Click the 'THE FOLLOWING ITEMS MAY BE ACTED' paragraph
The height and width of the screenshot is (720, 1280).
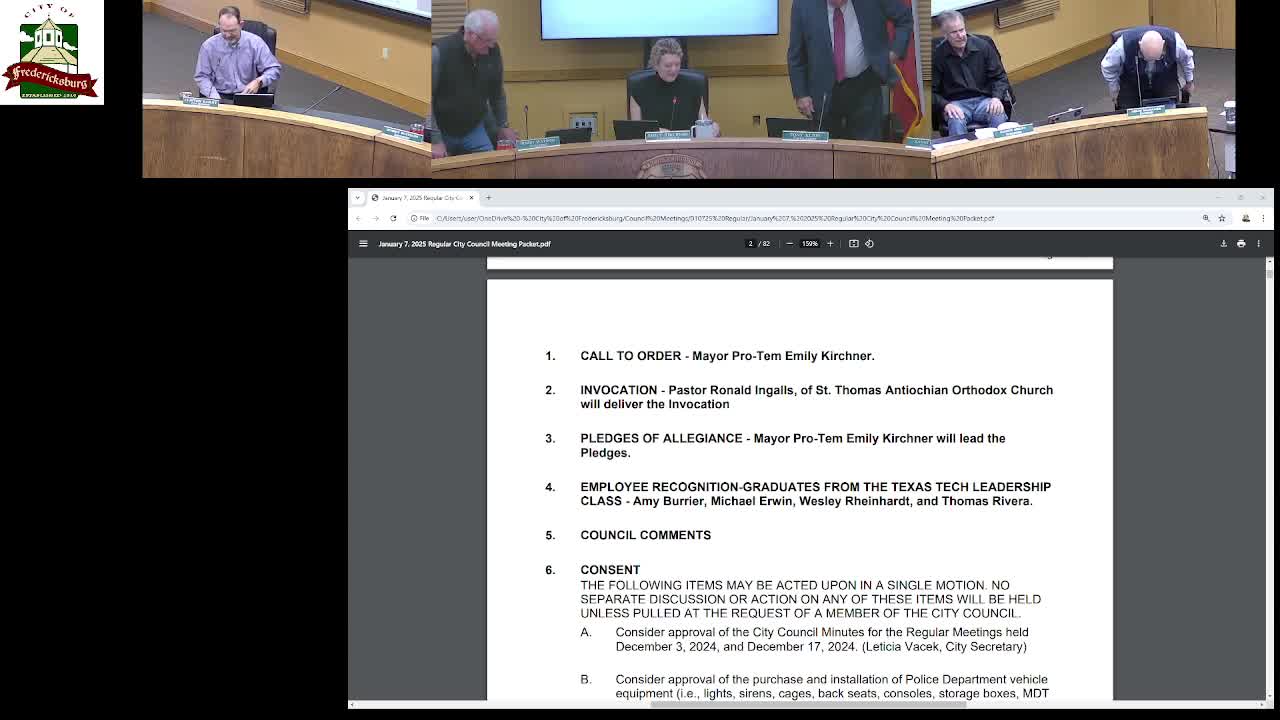[x=810, y=599]
